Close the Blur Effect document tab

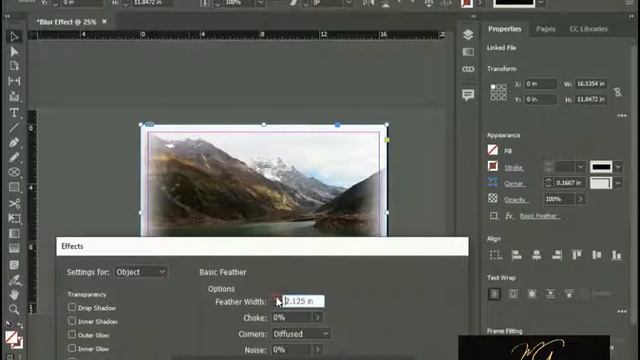click(x=104, y=22)
